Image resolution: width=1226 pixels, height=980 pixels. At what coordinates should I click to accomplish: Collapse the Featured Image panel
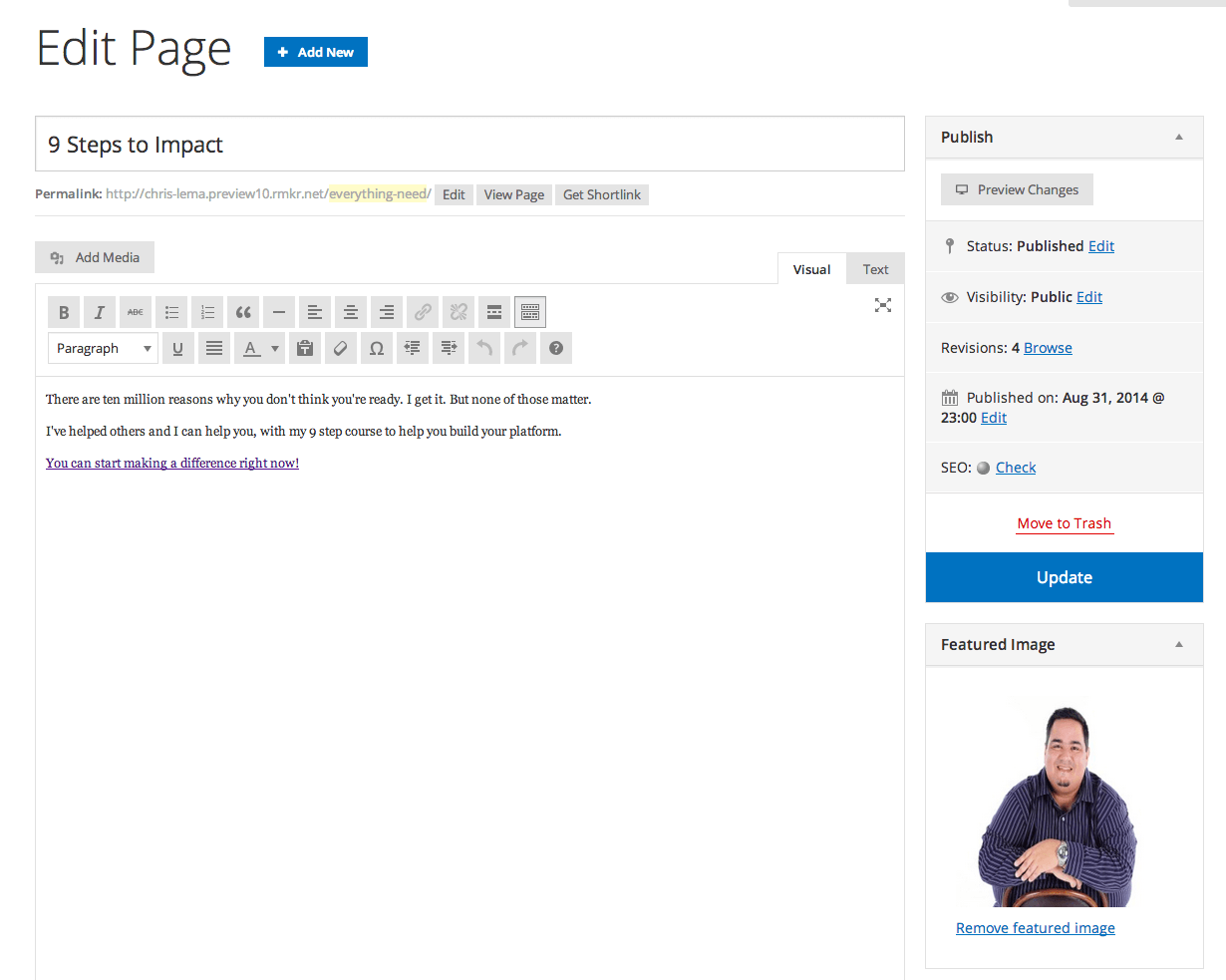(1179, 644)
